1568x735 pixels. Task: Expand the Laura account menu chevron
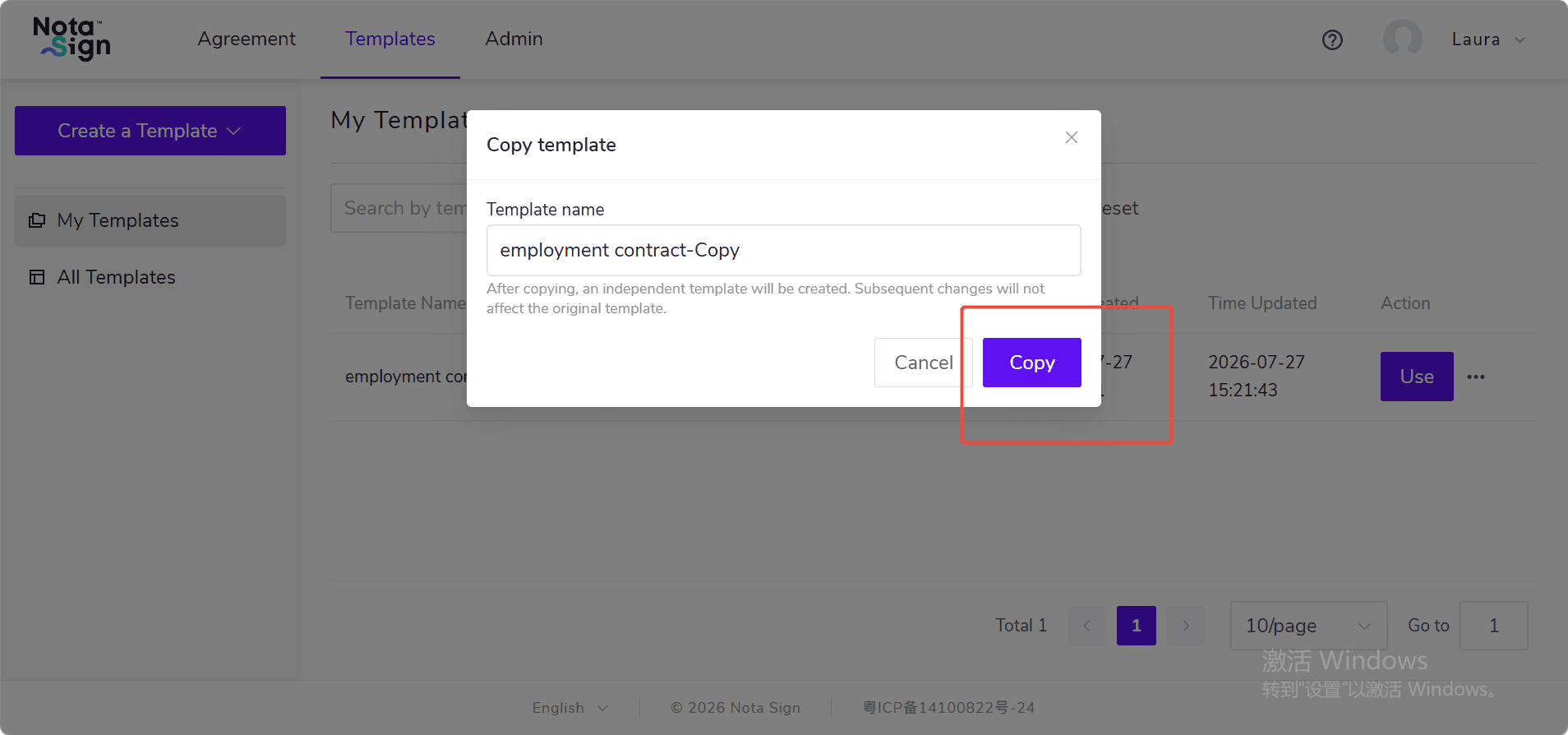click(1520, 39)
